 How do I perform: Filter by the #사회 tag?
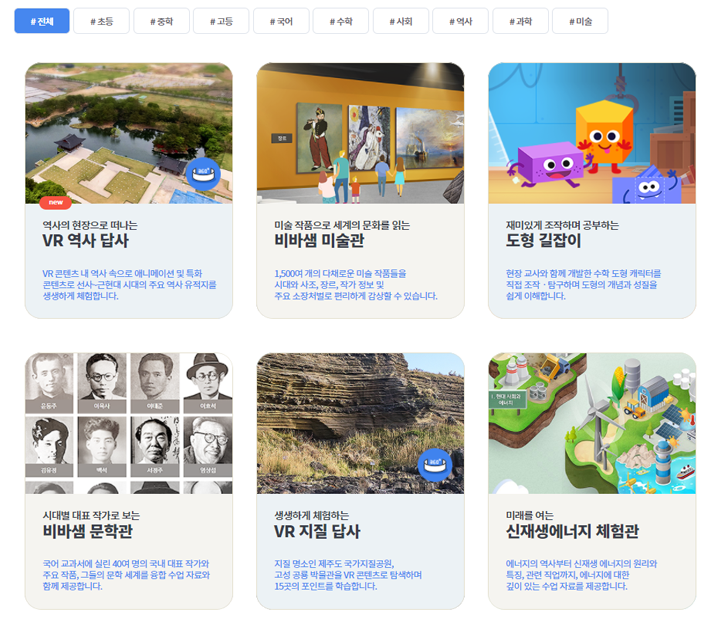click(401, 21)
